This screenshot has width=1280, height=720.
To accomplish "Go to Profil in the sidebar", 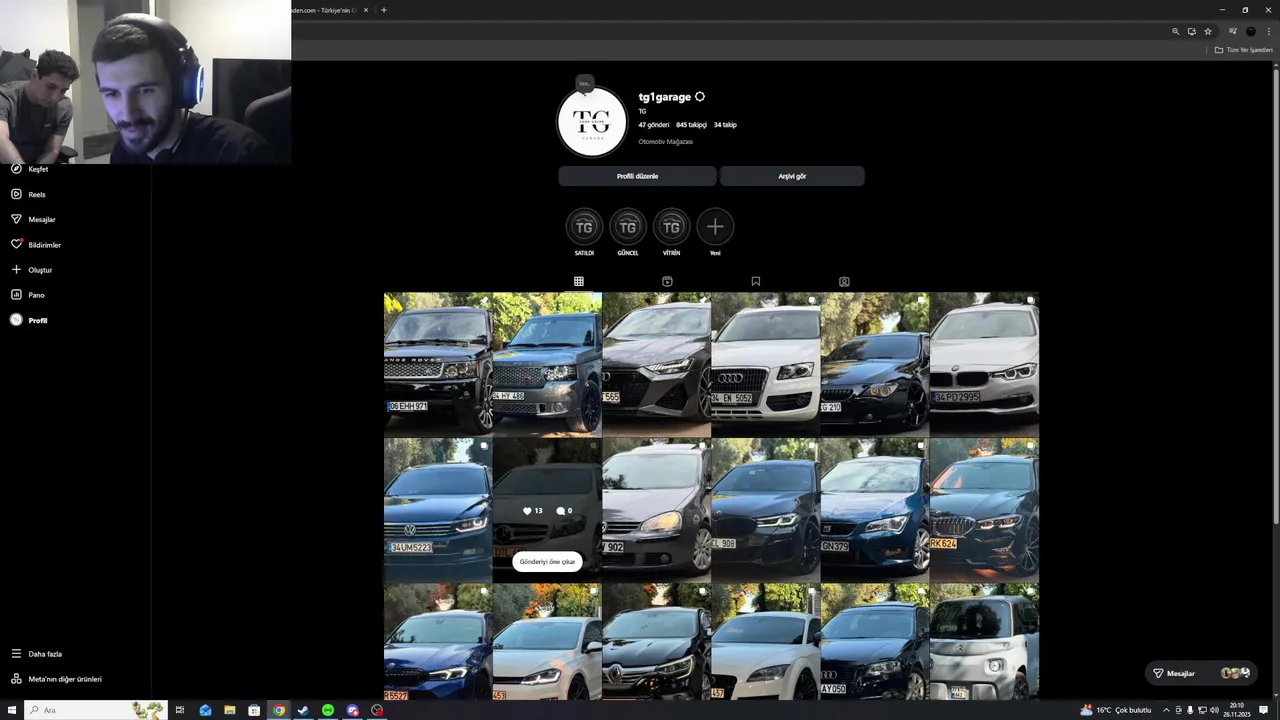I will [29, 320].
